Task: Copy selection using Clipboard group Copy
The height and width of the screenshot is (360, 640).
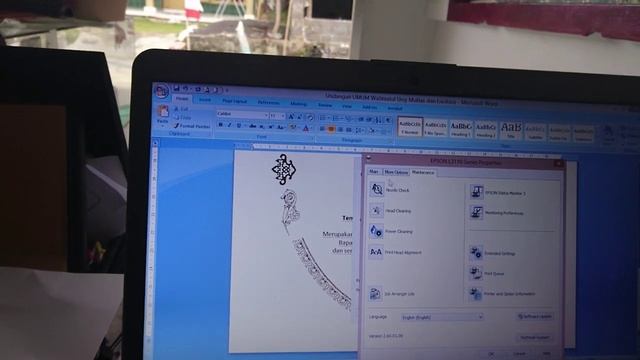Action: click(182, 118)
